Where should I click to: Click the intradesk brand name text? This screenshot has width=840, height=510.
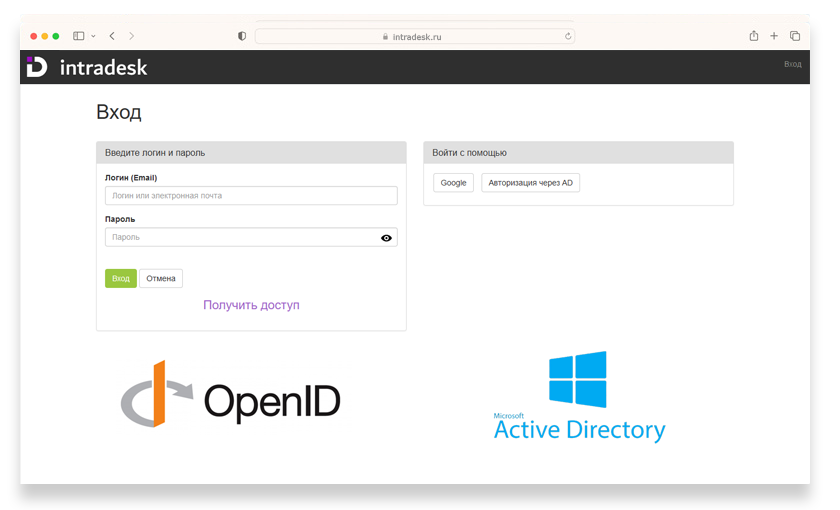click(103, 68)
